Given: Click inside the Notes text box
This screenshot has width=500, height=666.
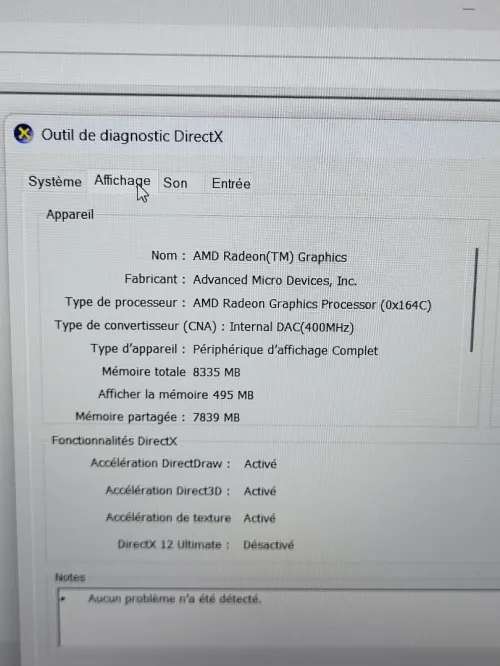Looking at the screenshot, I should [279, 618].
